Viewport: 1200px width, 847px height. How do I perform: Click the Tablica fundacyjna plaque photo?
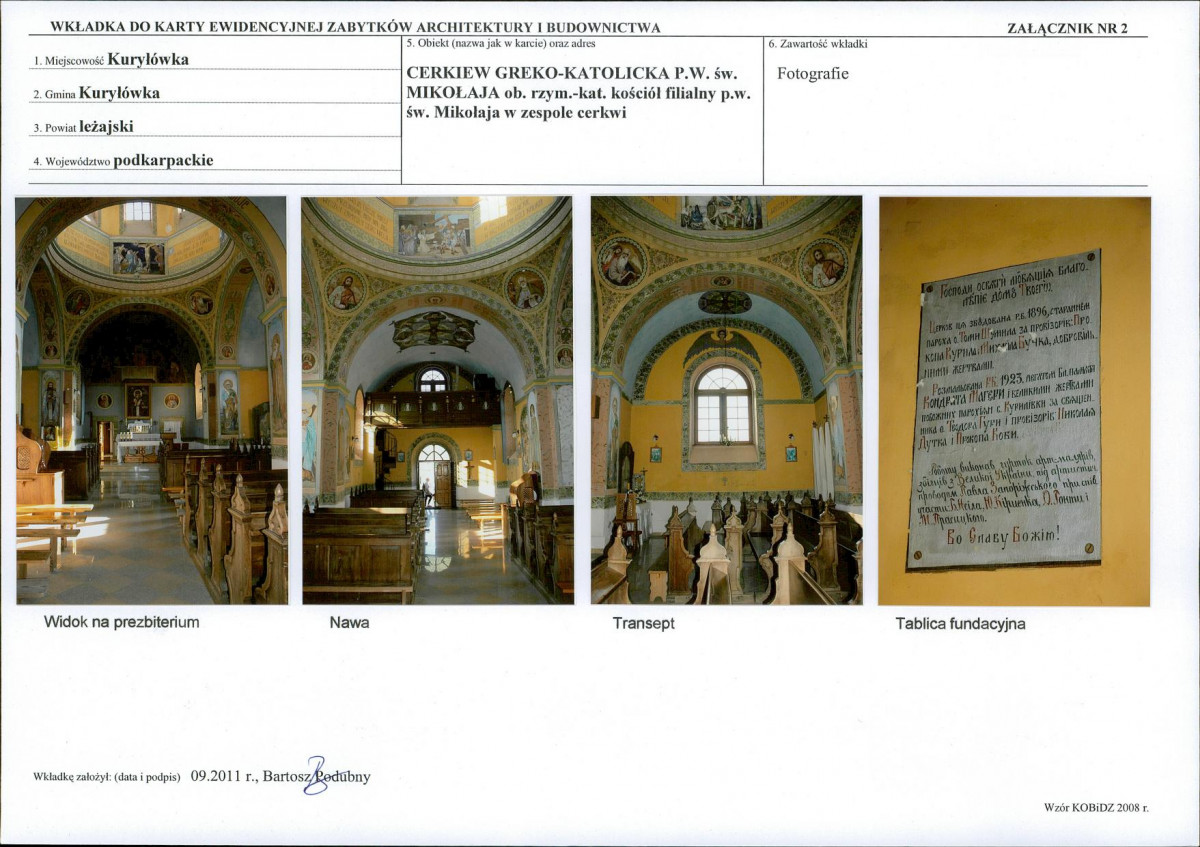click(1014, 400)
